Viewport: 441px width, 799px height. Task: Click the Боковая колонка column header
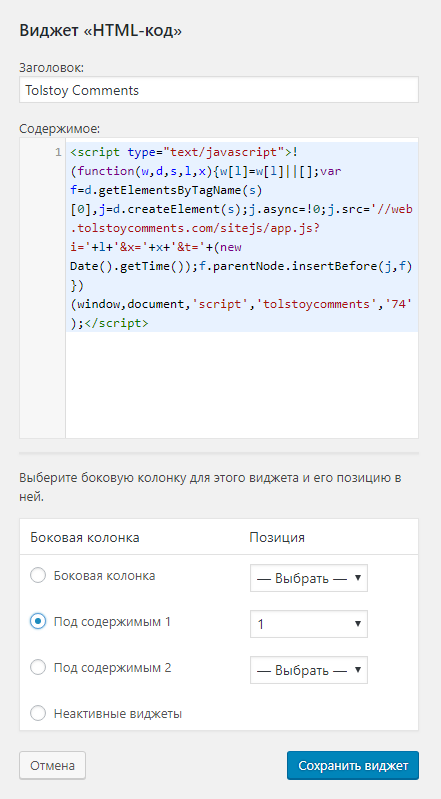click(85, 537)
